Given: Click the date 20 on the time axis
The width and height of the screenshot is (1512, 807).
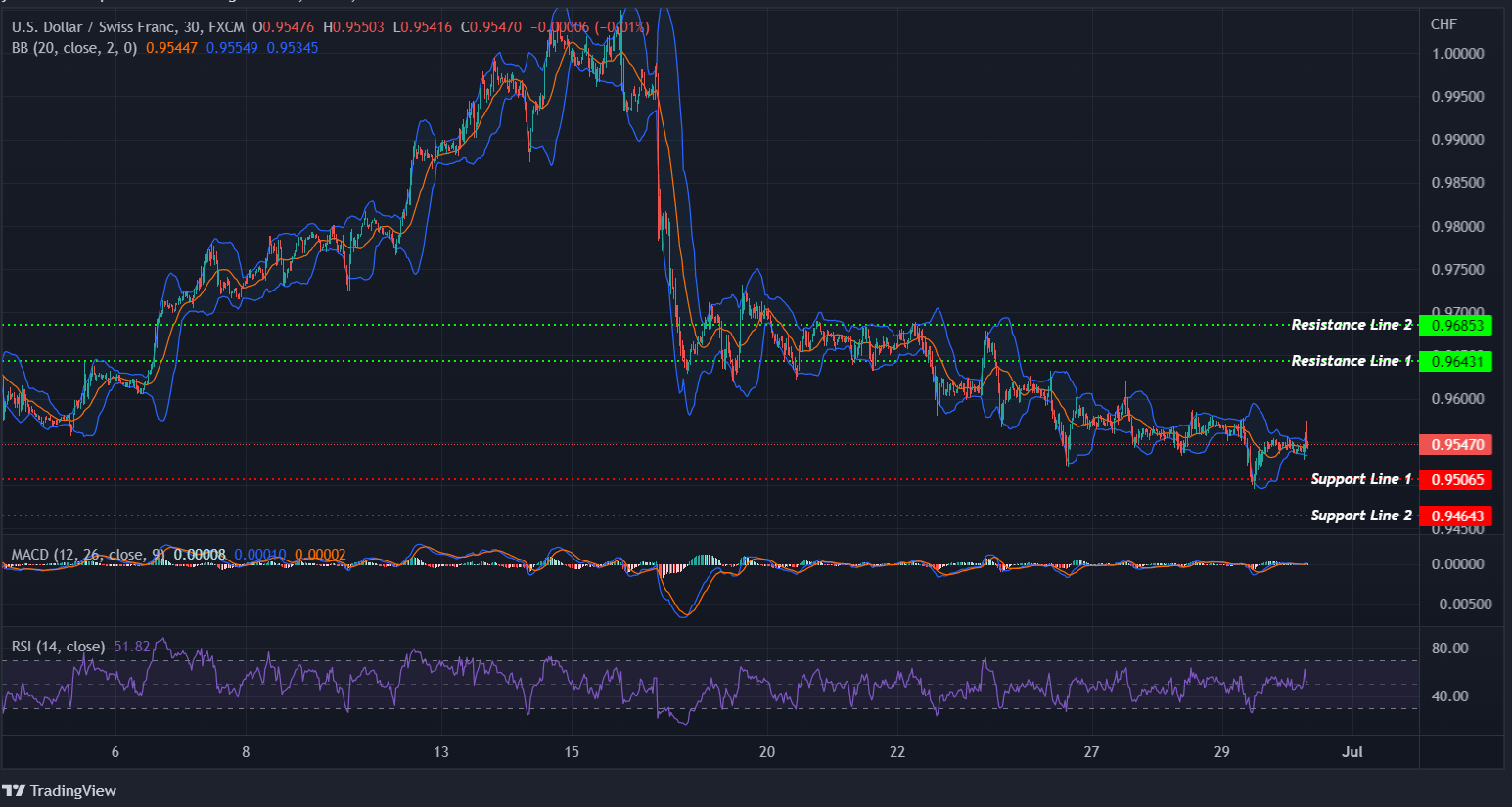Looking at the screenshot, I should [766, 752].
